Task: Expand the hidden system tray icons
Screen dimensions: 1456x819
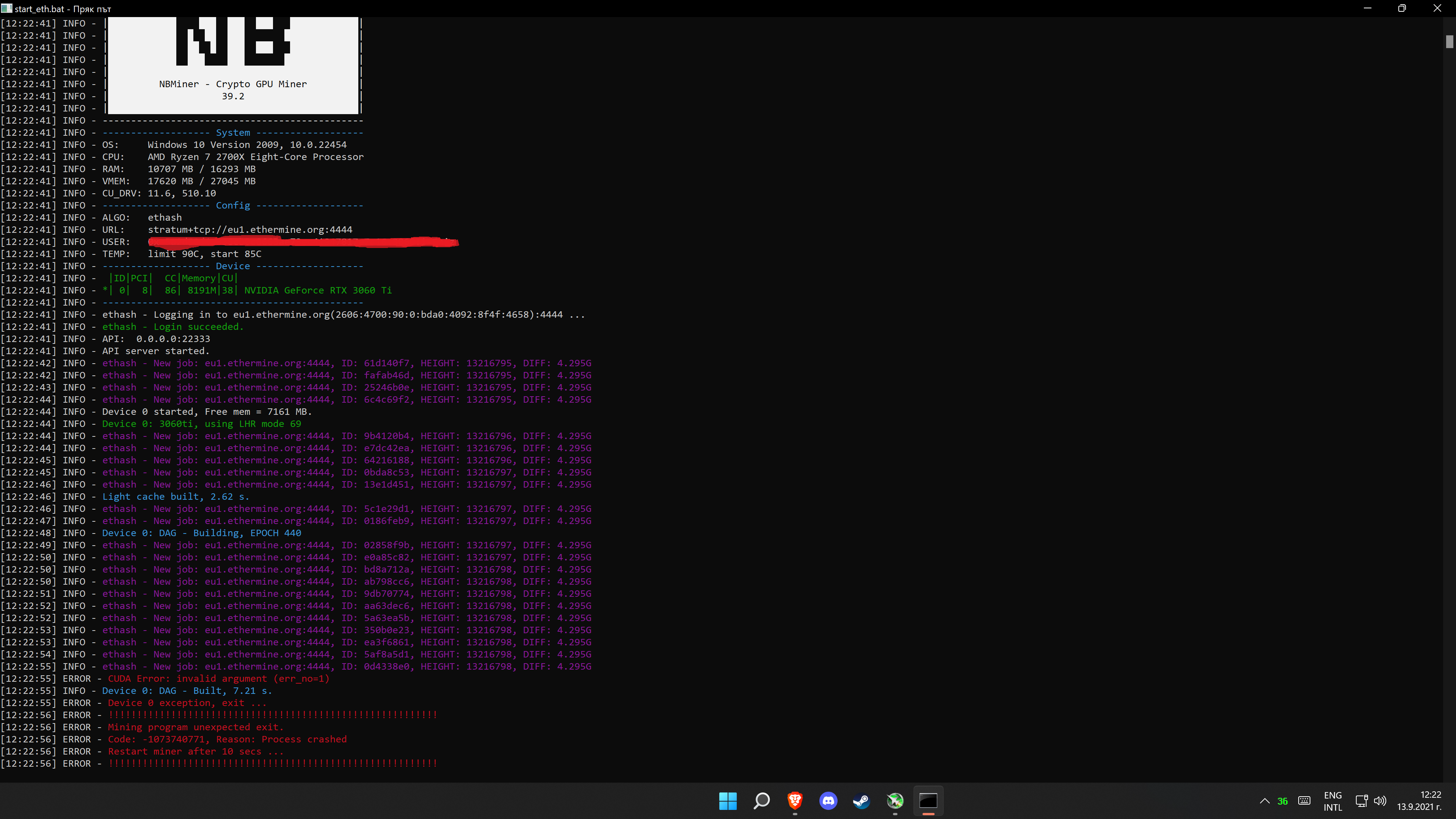Action: point(1266,801)
